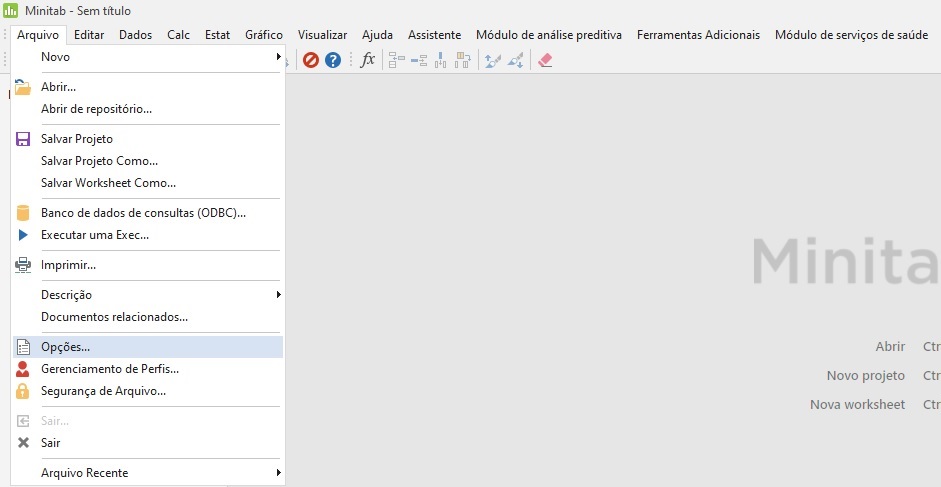Click the move columns toolbar icon

coord(463,60)
